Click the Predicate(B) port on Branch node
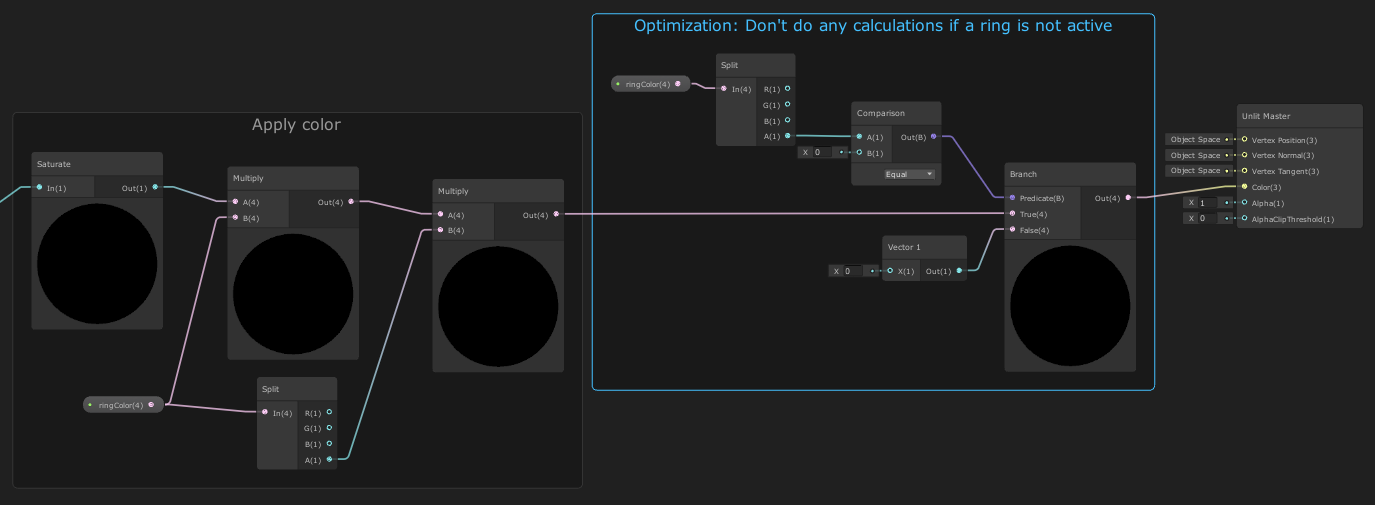Image resolution: width=1375 pixels, height=505 pixels. point(1012,198)
